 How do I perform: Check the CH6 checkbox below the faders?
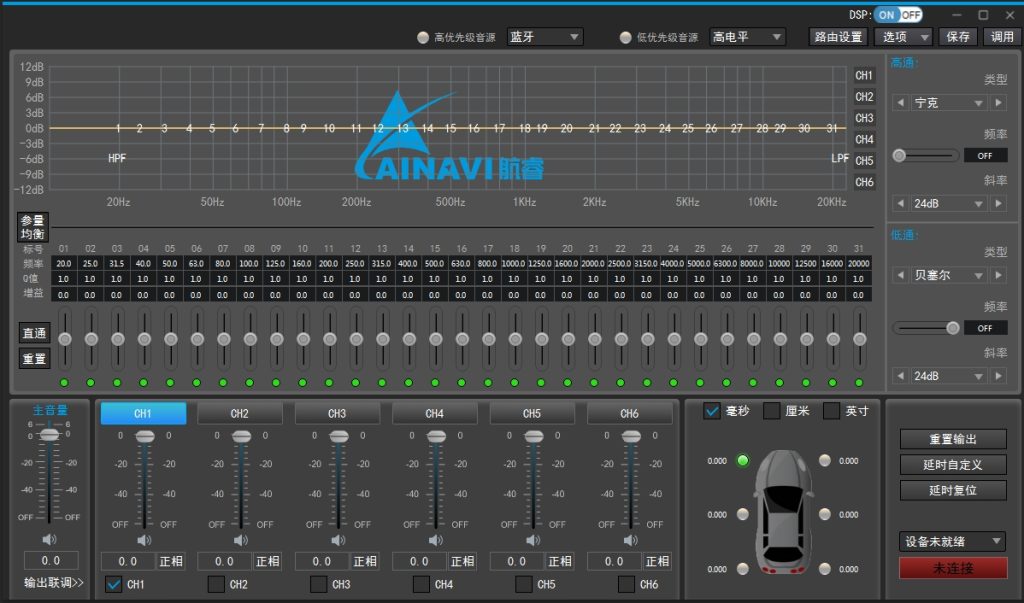click(626, 584)
